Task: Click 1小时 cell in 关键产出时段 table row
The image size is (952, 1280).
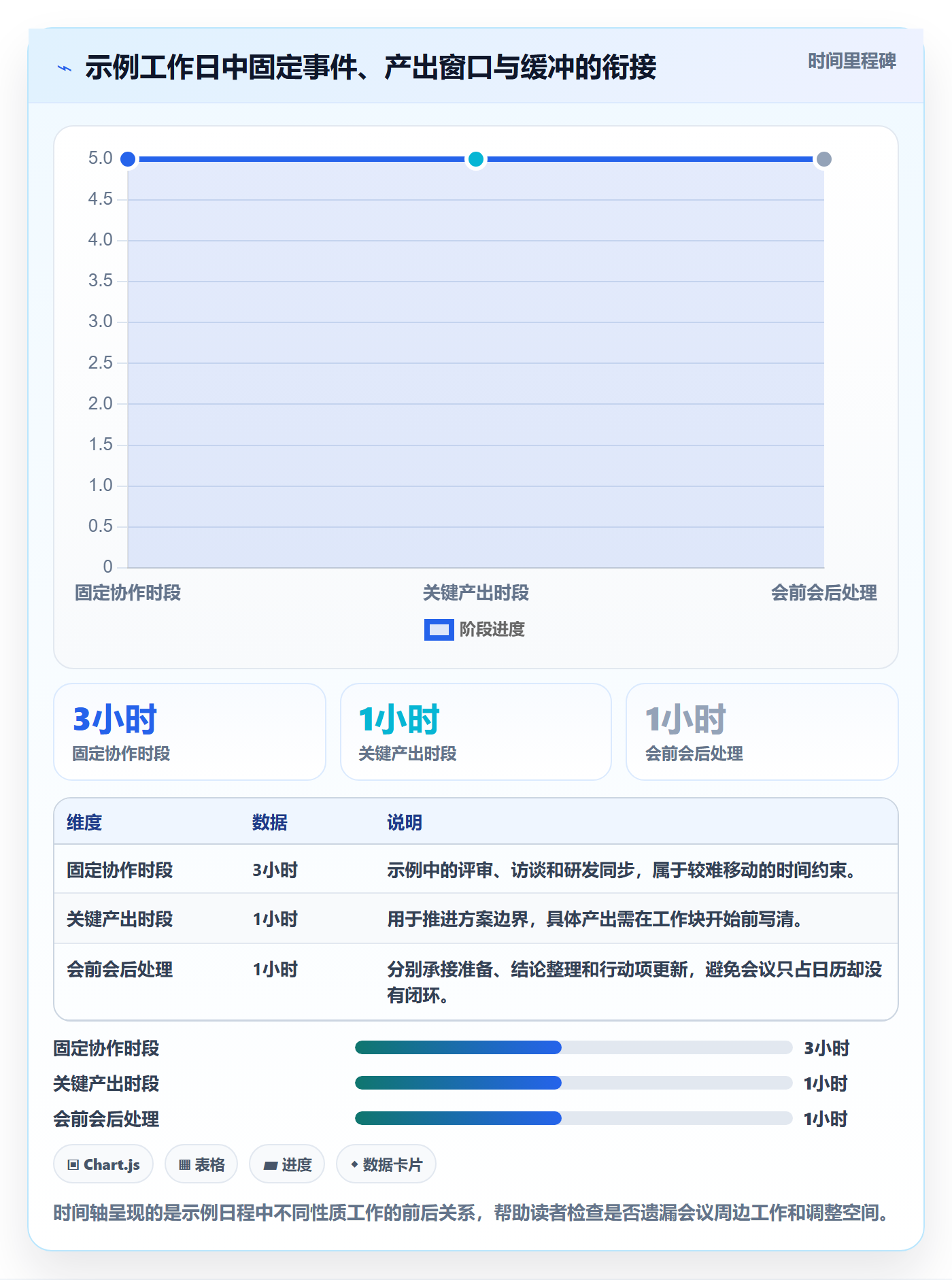Action: [275, 919]
